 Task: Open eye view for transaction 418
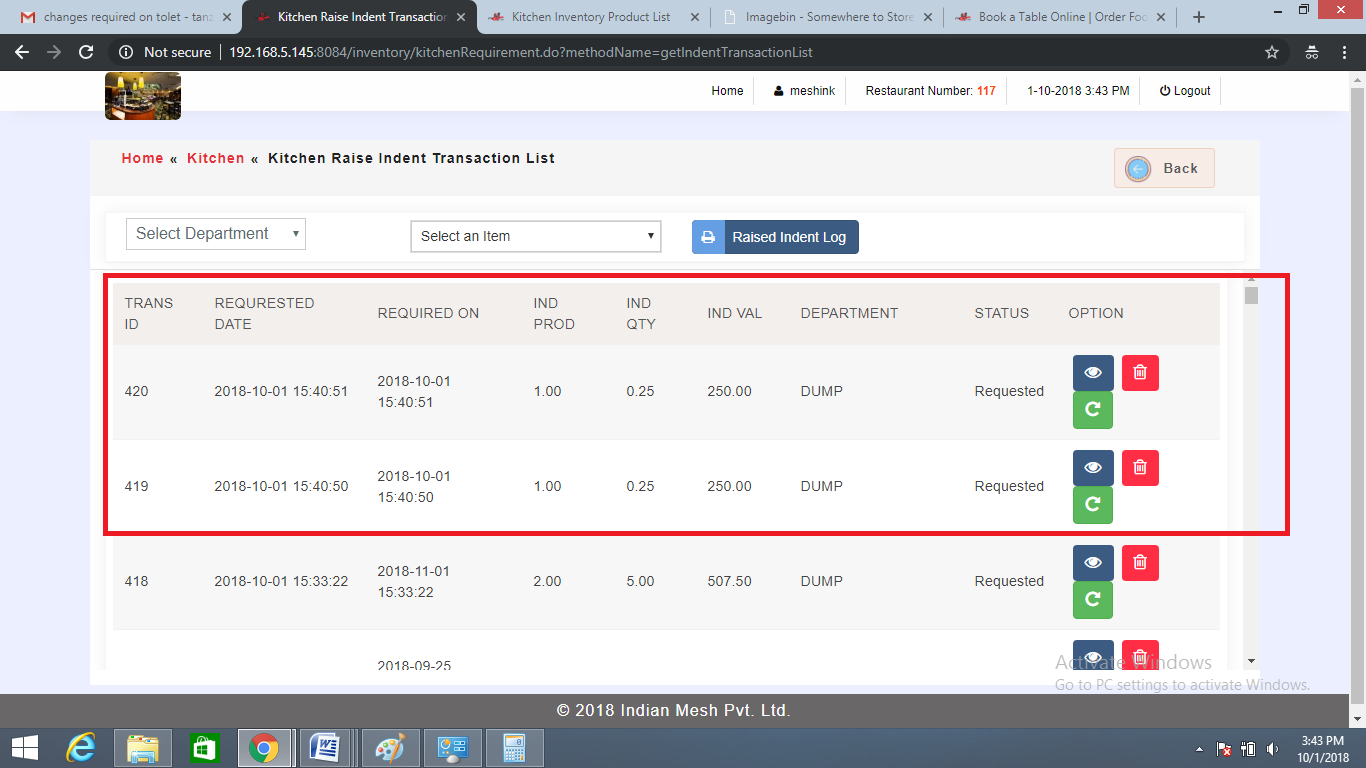pos(1093,563)
